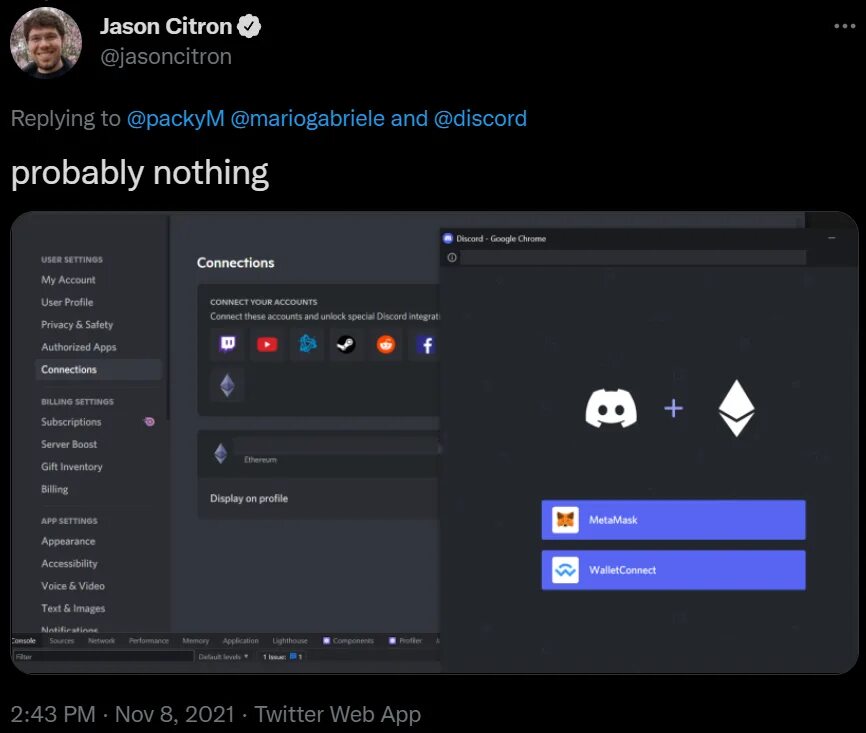Open the Default levels dropdown
This screenshot has height=733, width=866.
(223, 657)
